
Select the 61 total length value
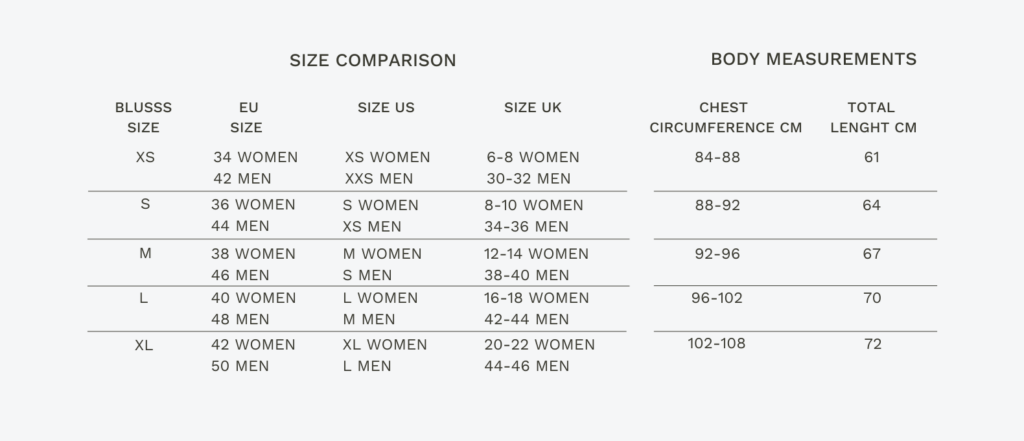pos(872,157)
